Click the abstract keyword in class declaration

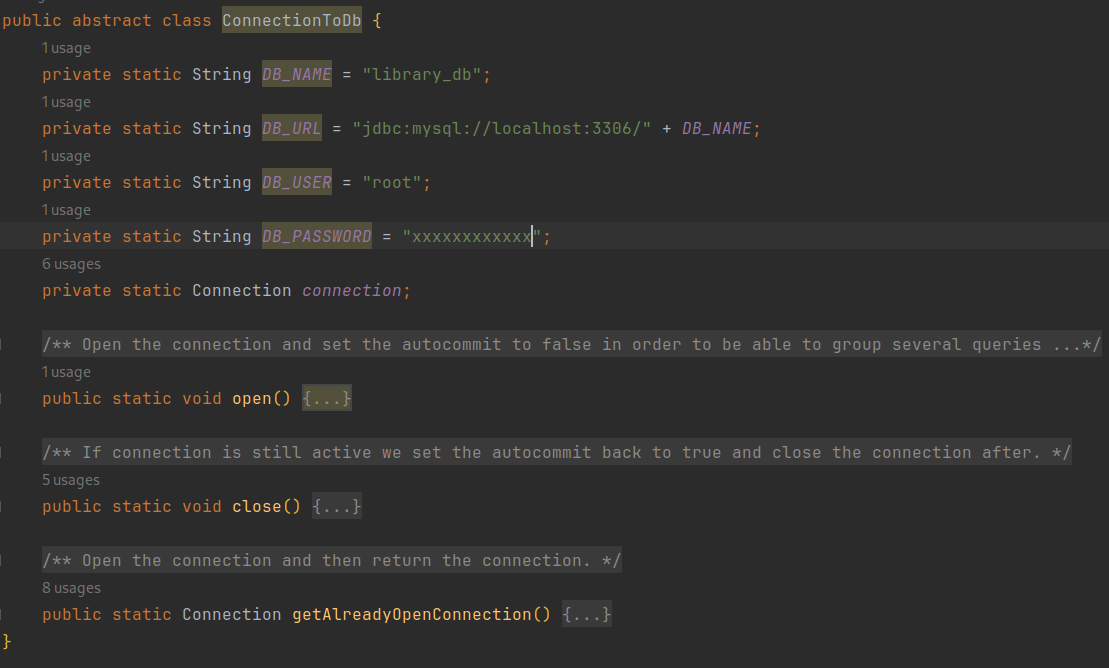112,21
